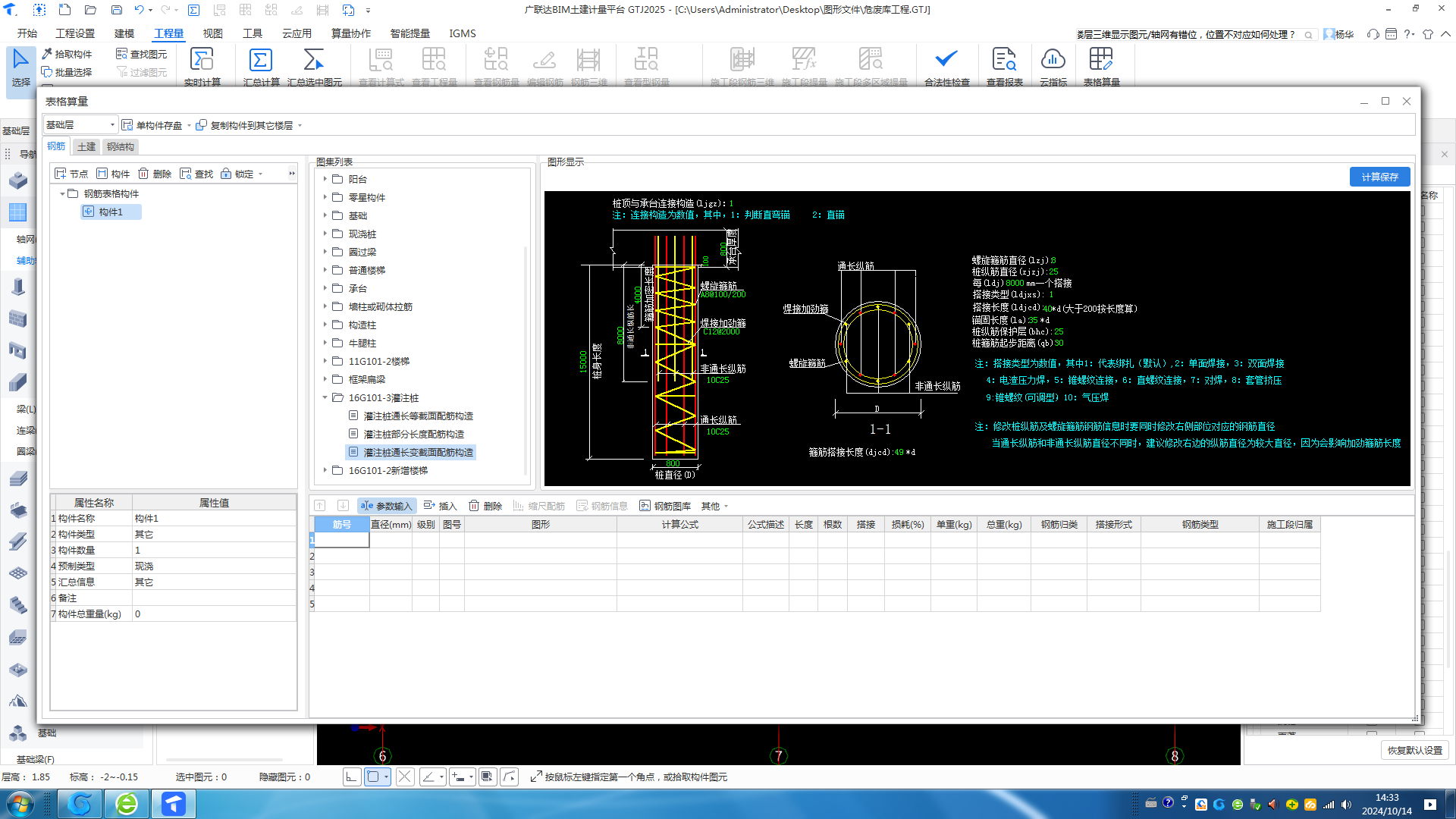1456x819 pixels.
Task: Select 灌注桩通长变截面配筋构造 item
Action: pos(410,452)
